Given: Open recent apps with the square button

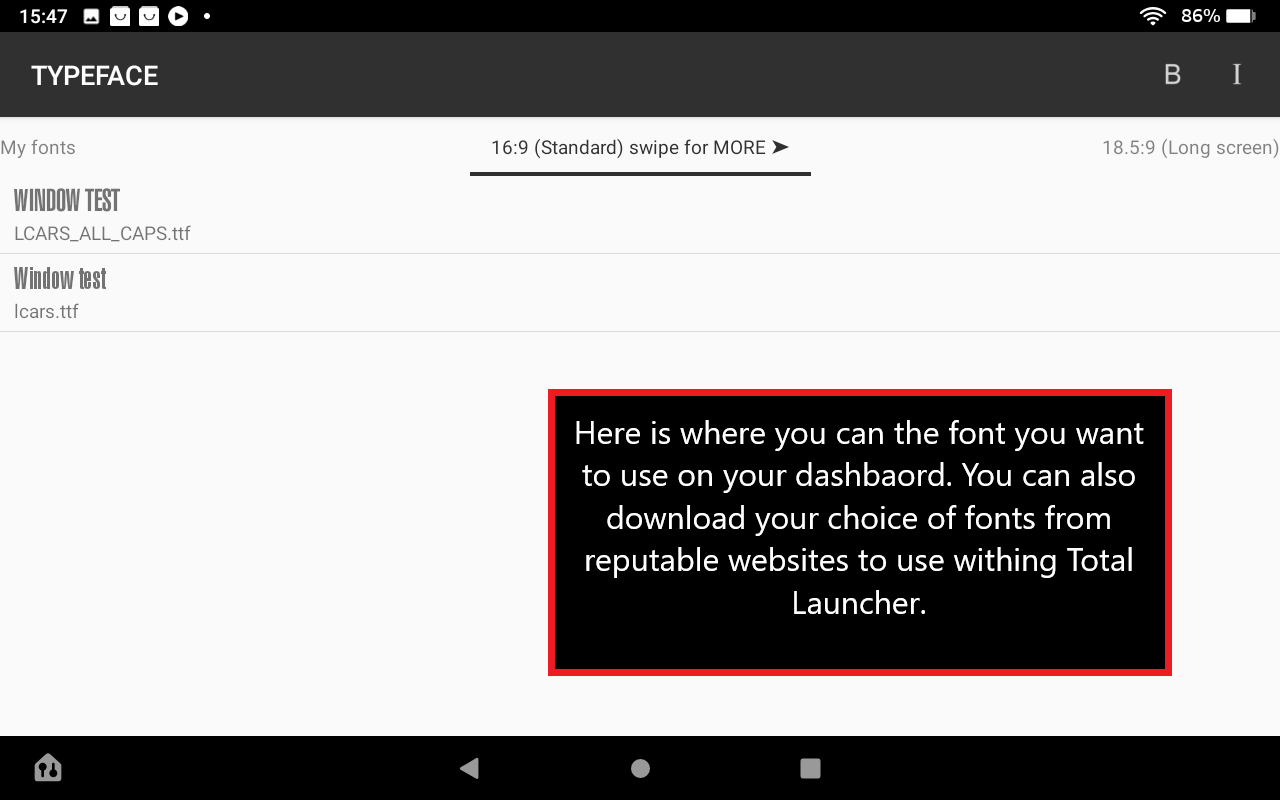Looking at the screenshot, I should (811, 768).
